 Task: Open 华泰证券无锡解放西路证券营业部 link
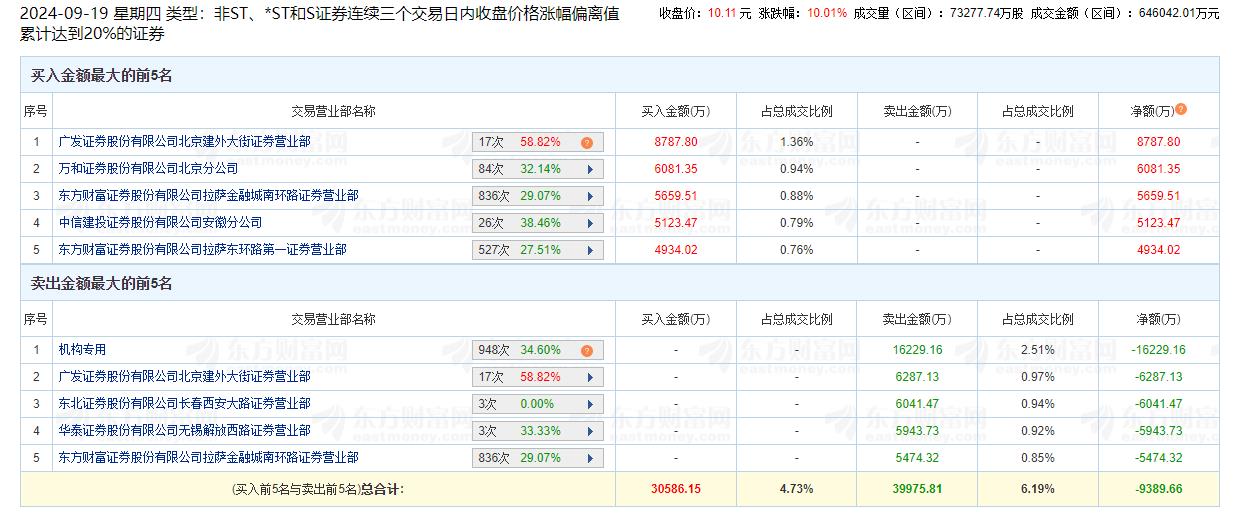coord(184,430)
